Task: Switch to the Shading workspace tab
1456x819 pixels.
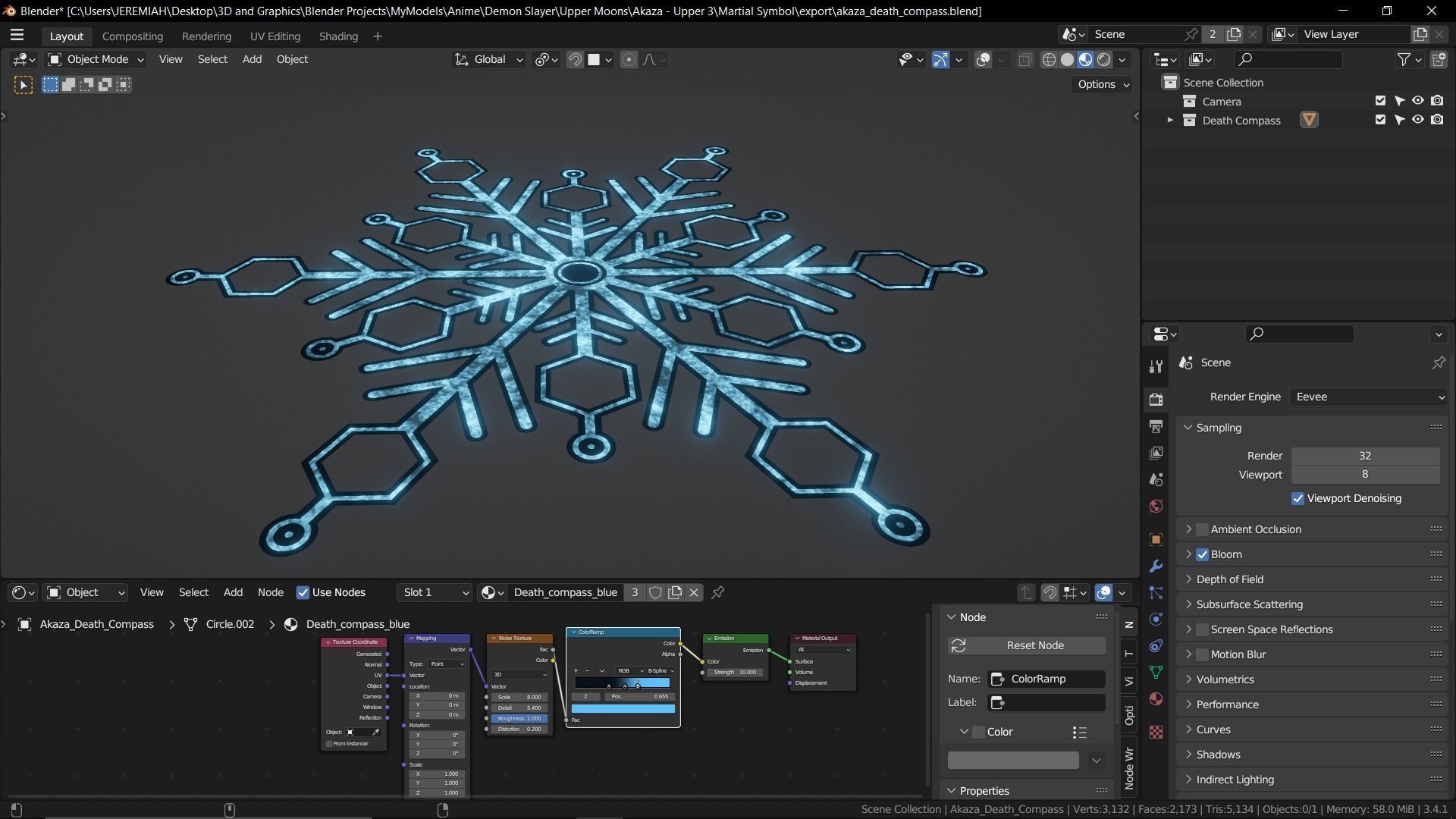Action: pos(338,36)
